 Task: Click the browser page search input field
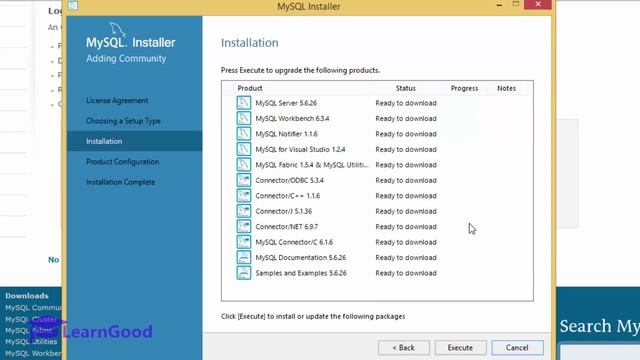coord(600,352)
